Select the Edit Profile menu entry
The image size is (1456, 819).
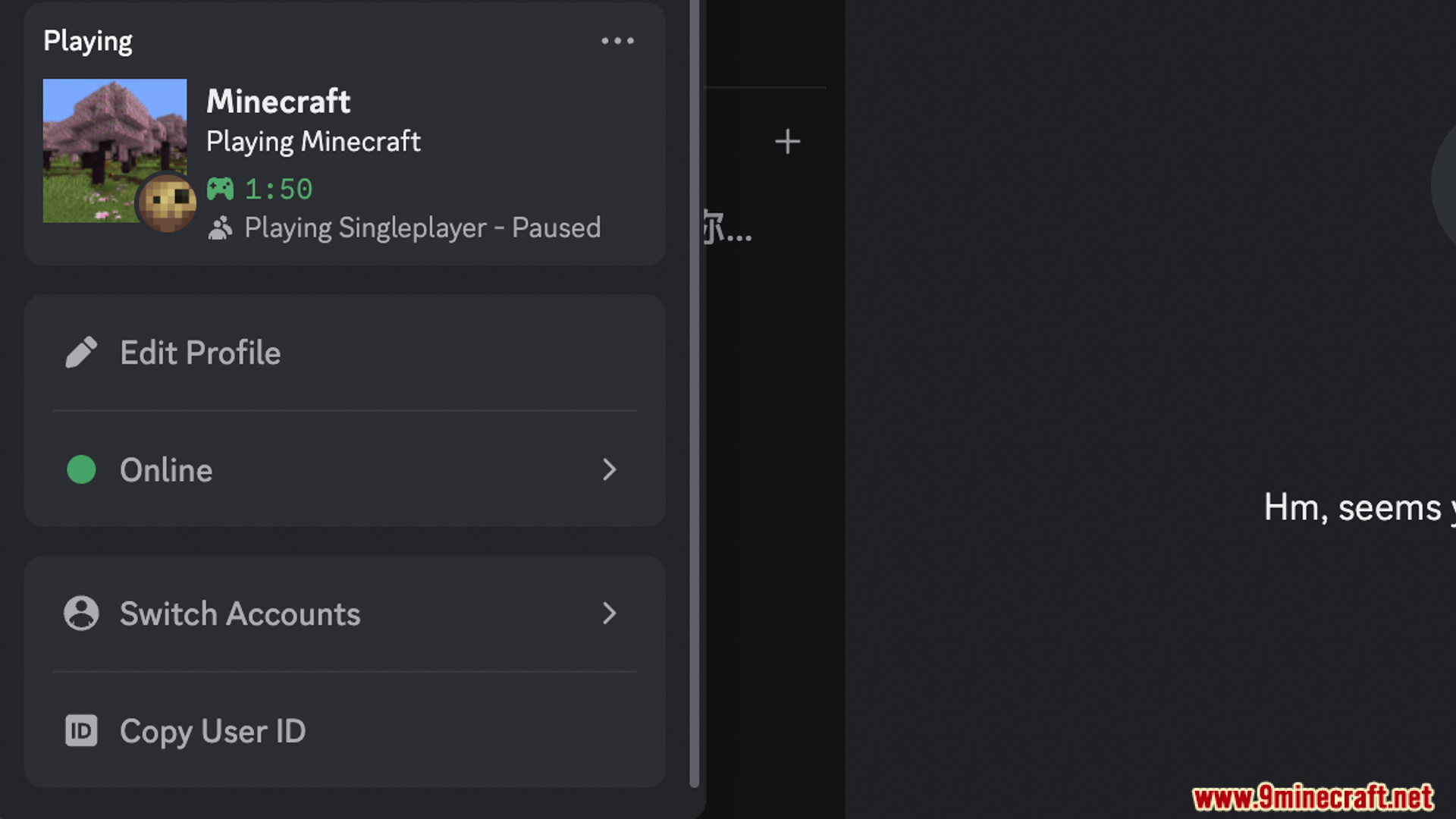[200, 353]
